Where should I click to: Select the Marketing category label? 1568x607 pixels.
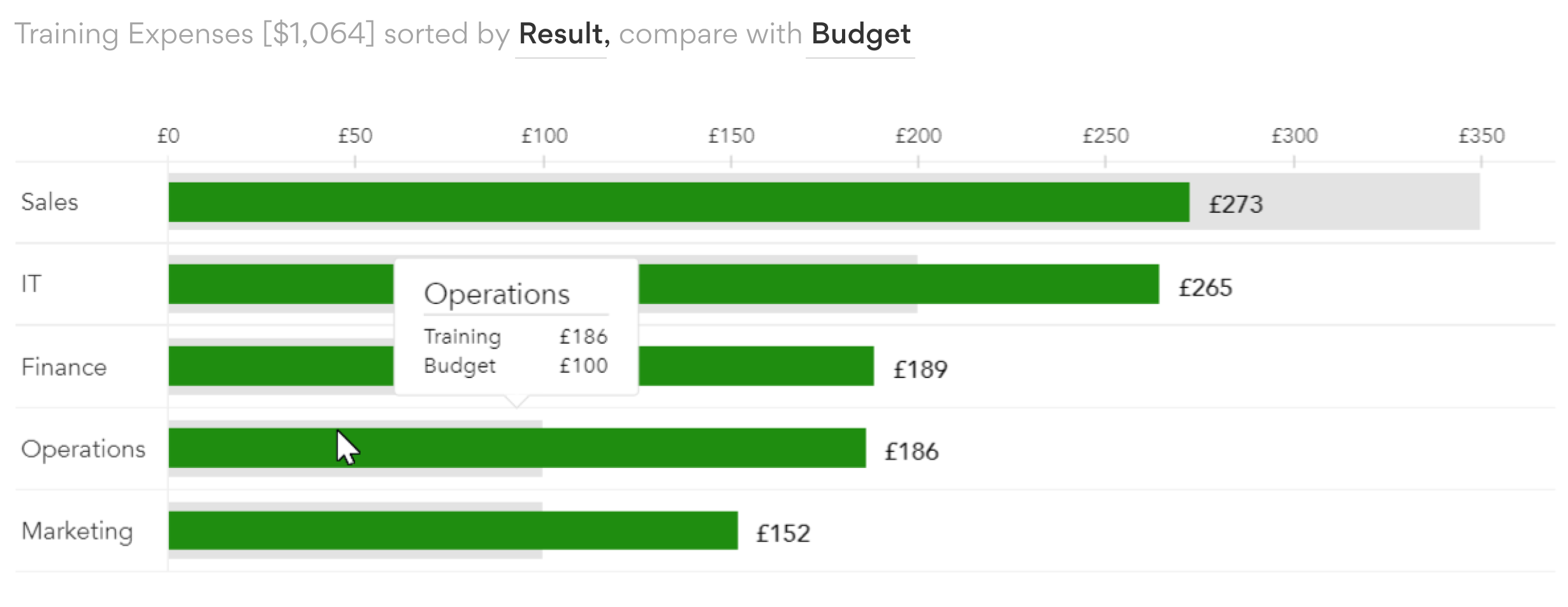pyautogui.click(x=77, y=531)
